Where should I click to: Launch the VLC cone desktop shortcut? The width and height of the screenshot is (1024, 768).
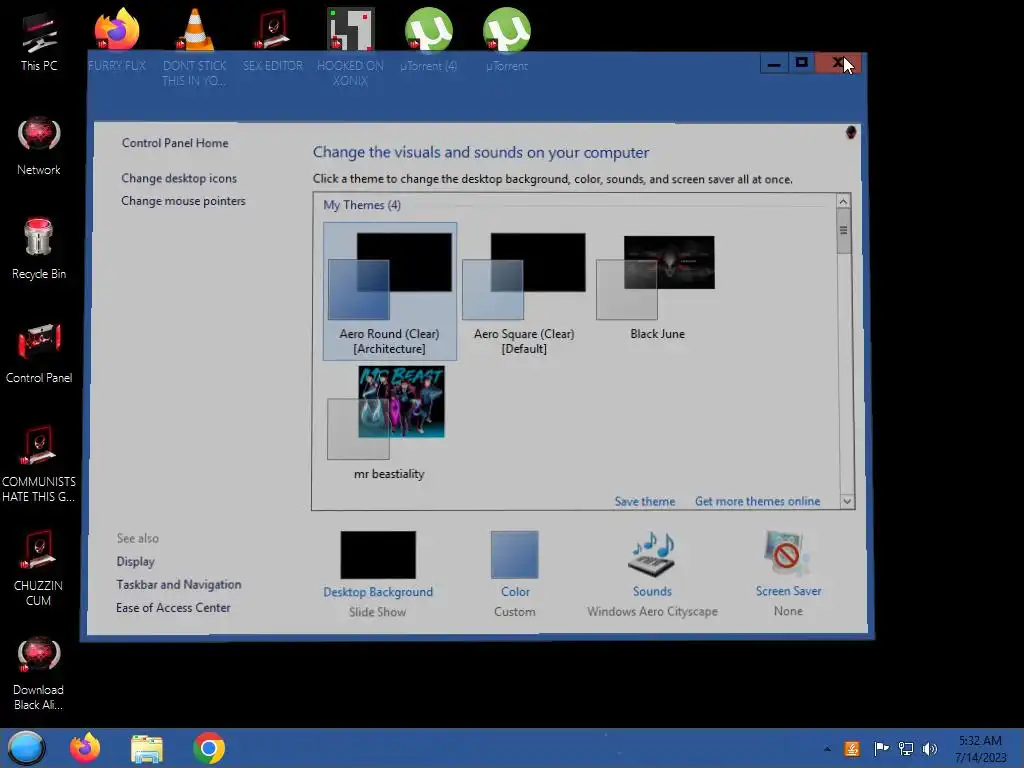click(195, 47)
